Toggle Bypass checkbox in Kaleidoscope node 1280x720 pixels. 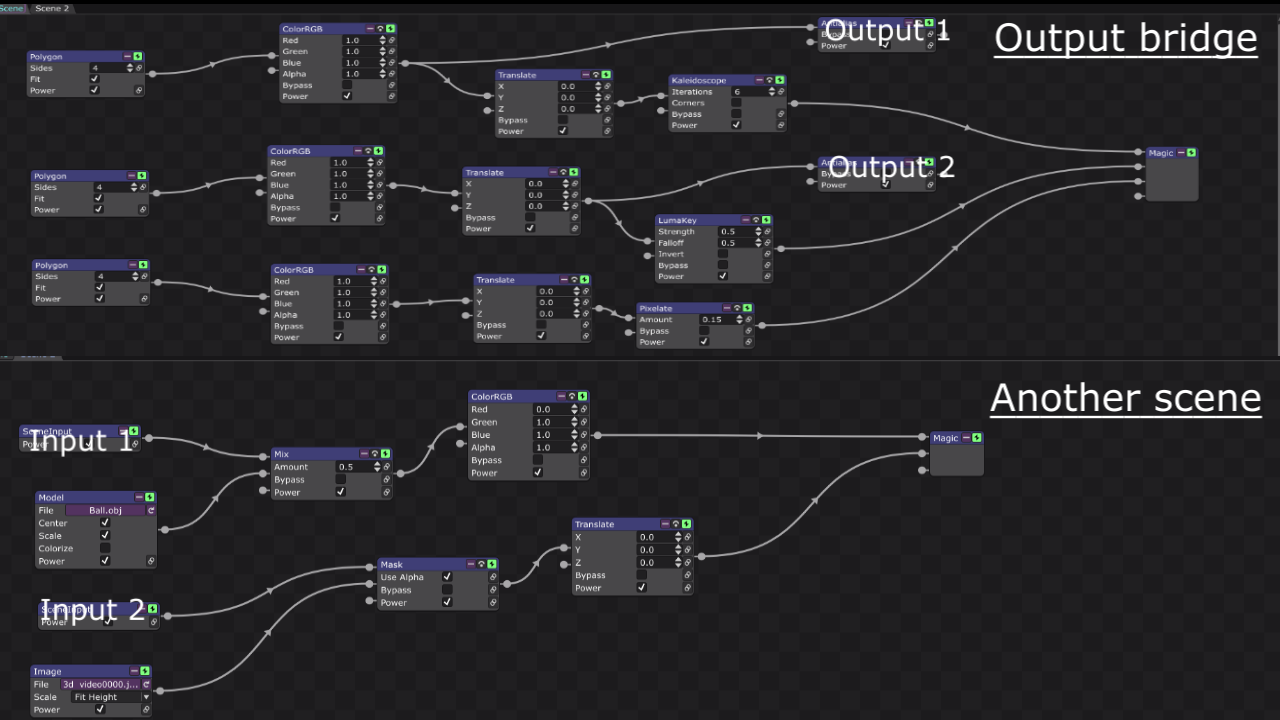pyautogui.click(x=737, y=114)
